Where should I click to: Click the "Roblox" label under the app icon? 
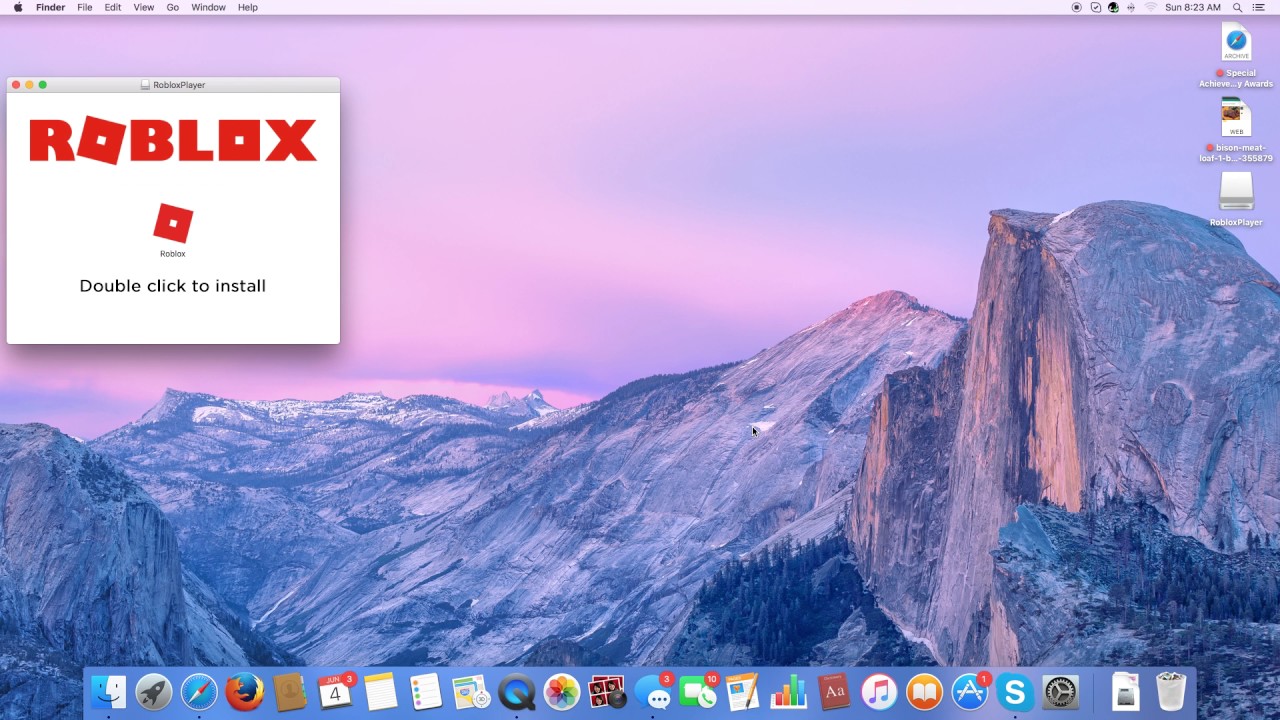[x=173, y=254]
